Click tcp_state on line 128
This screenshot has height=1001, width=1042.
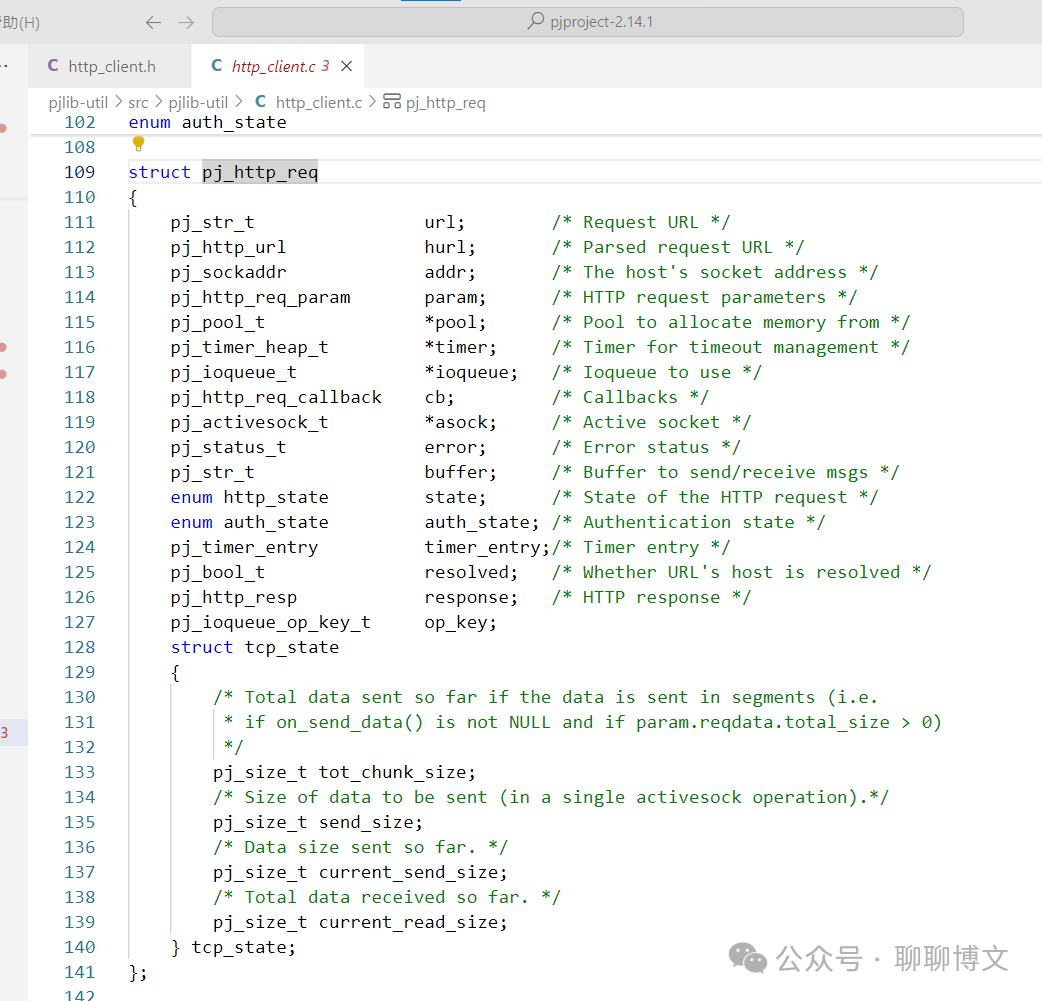point(292,647)
